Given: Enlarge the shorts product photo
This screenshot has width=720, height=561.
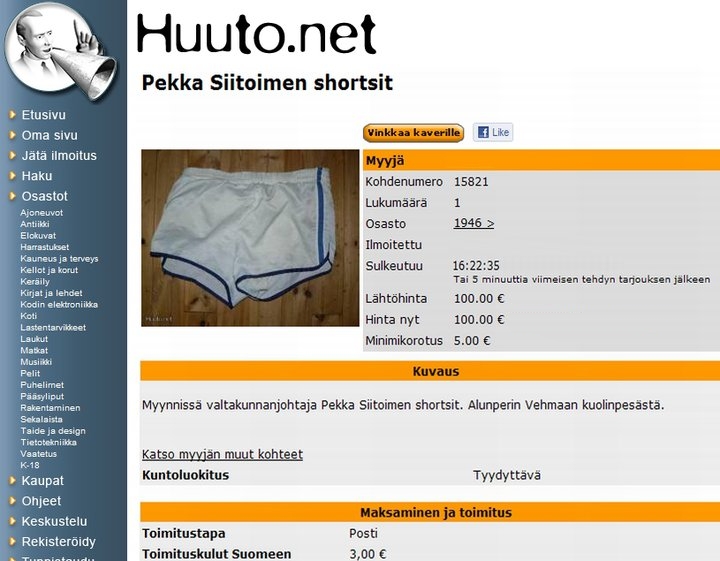Looking at the screenshot, I should coord(250,238).
